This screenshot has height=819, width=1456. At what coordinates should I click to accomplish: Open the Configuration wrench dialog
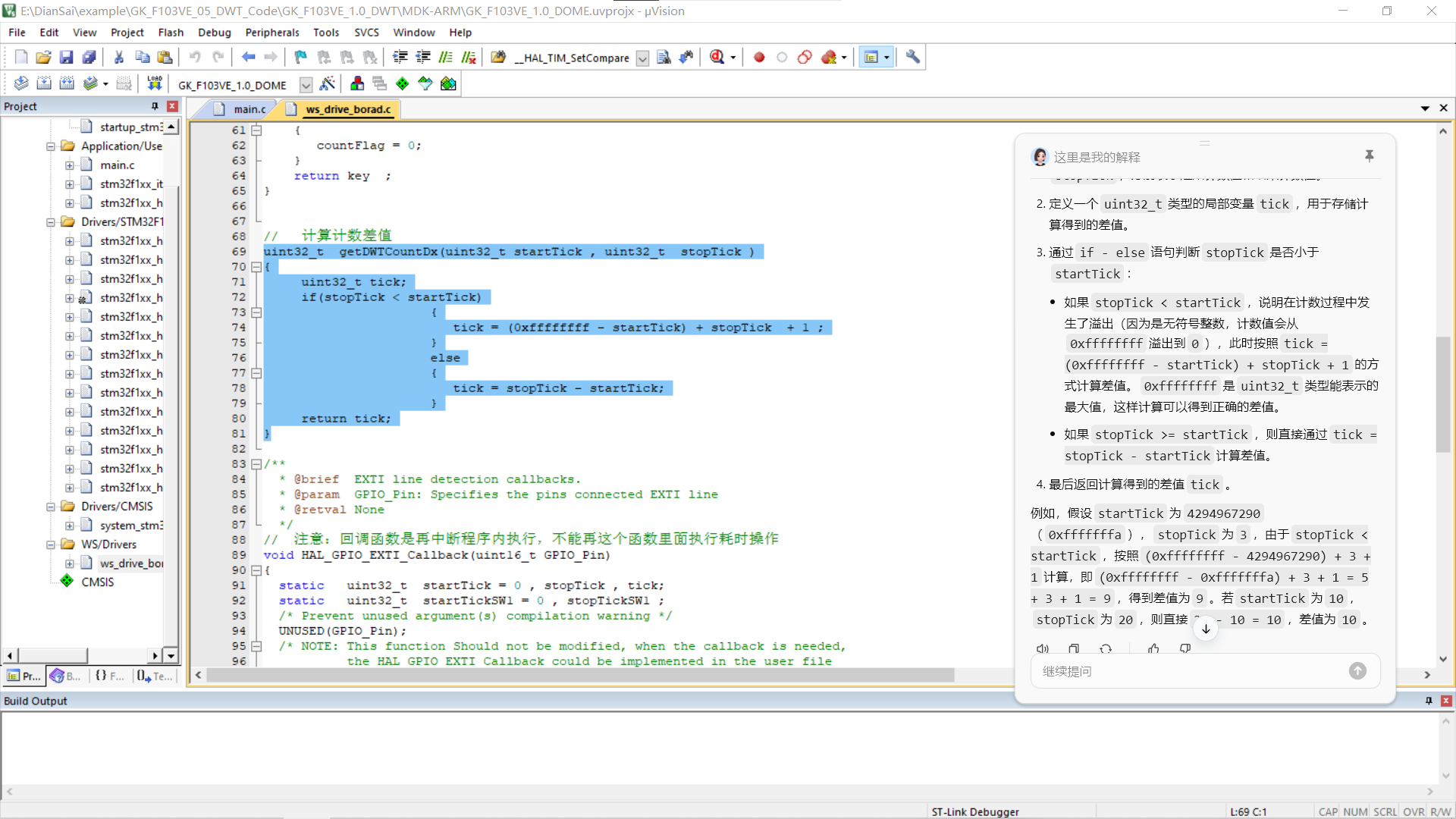[912, 57]
